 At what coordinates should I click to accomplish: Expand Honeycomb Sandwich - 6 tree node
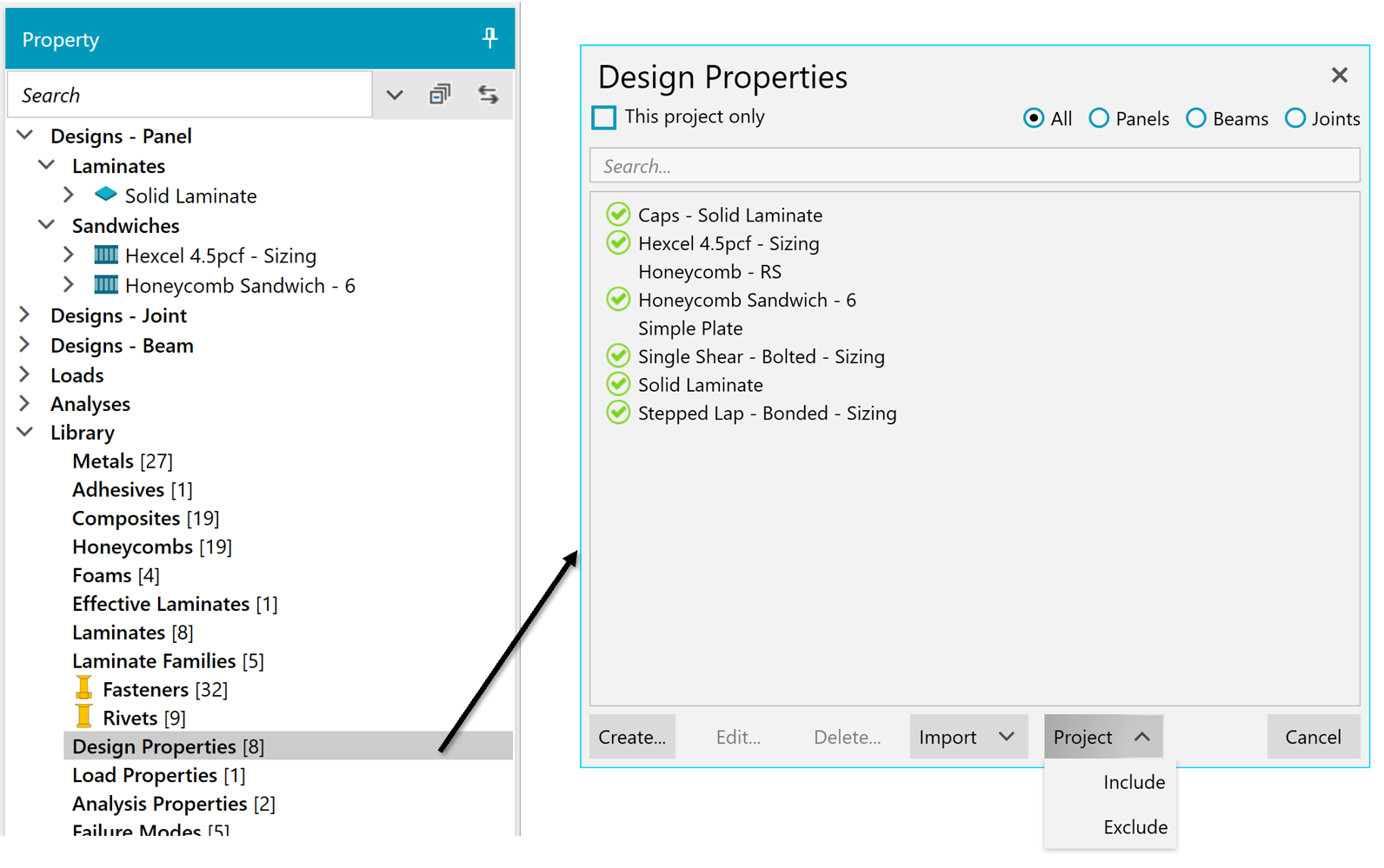(69, 284)
